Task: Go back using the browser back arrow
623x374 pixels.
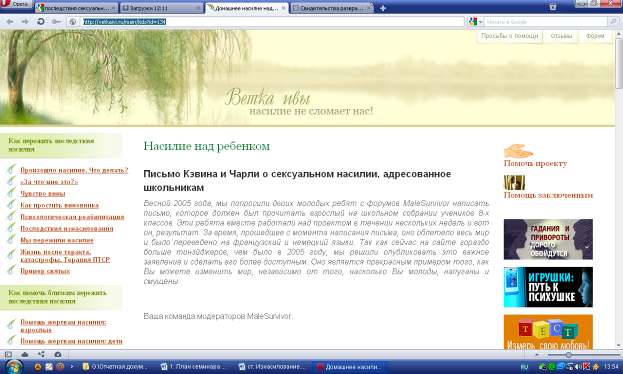Action: coord(10,21)
